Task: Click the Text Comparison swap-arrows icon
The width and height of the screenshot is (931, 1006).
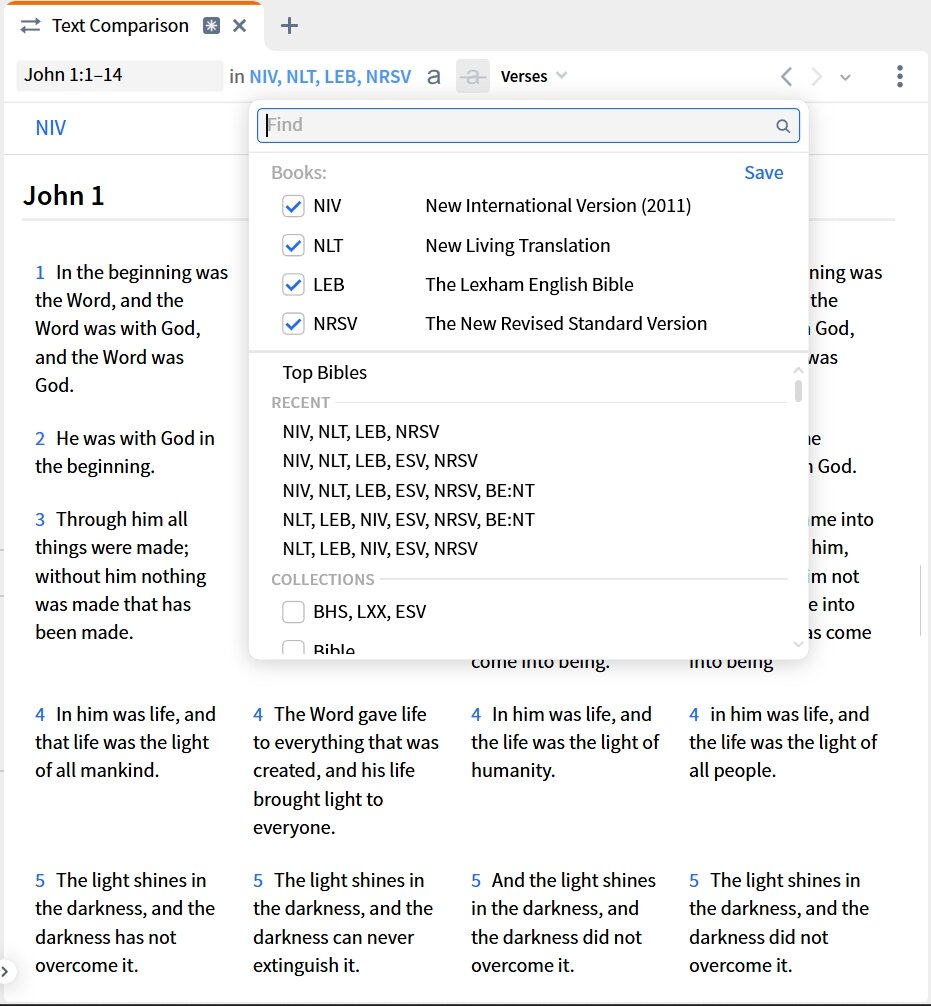Action: click(30, 26)
